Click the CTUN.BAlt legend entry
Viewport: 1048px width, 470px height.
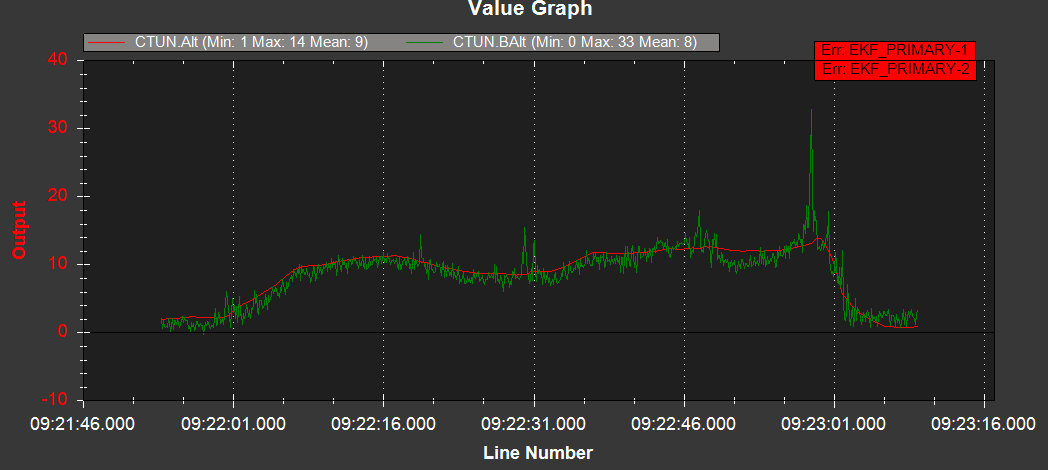coord(551,42)
